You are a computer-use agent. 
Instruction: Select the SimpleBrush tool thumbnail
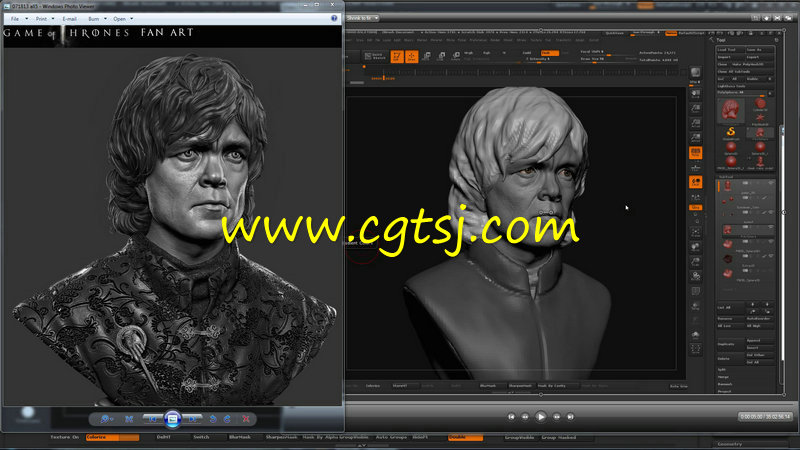click(731, 133)
